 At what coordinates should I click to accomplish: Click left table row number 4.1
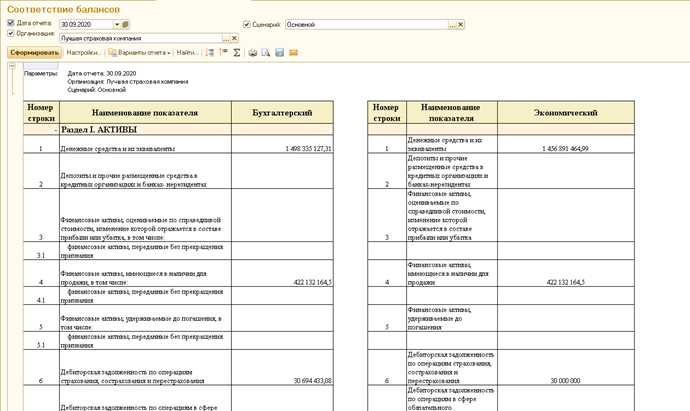41,301
